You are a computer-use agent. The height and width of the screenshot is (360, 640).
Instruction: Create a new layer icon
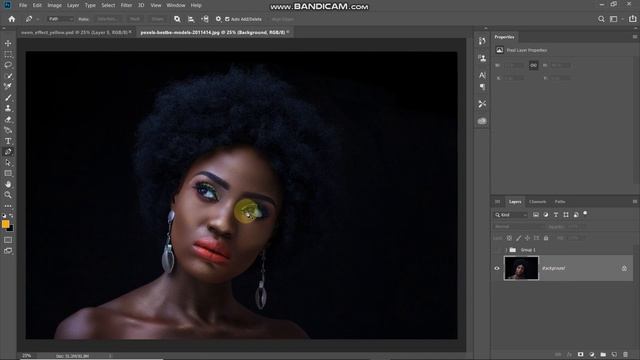click(x=614, y=355)
